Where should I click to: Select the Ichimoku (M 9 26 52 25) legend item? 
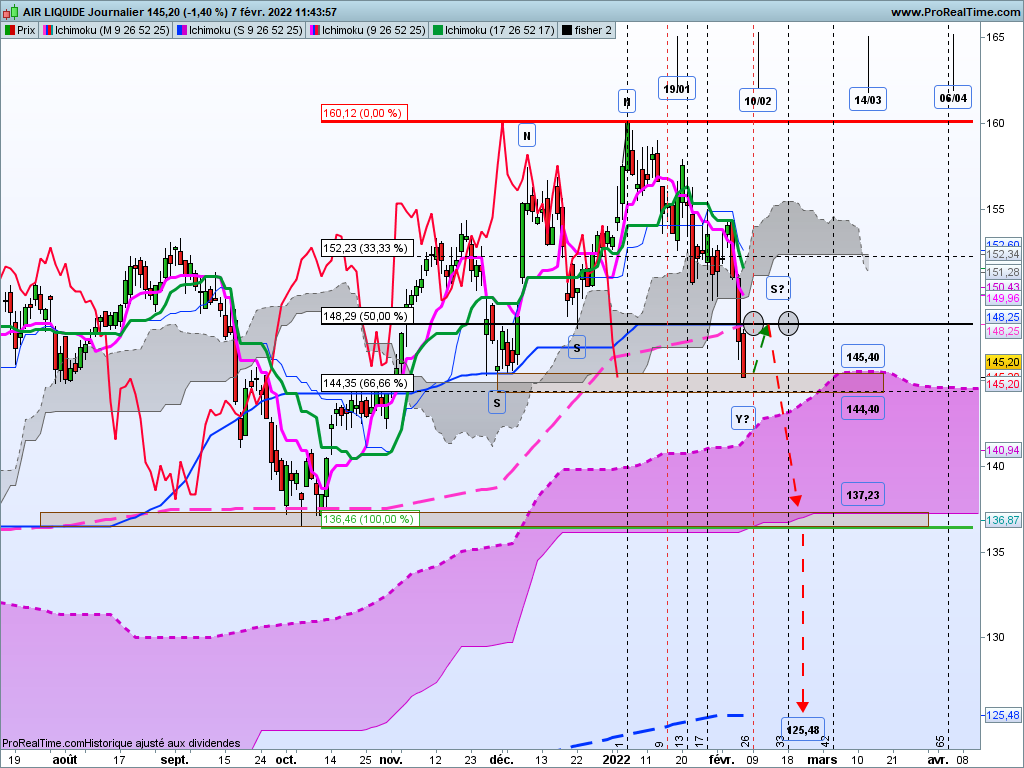tap(106, 30)
